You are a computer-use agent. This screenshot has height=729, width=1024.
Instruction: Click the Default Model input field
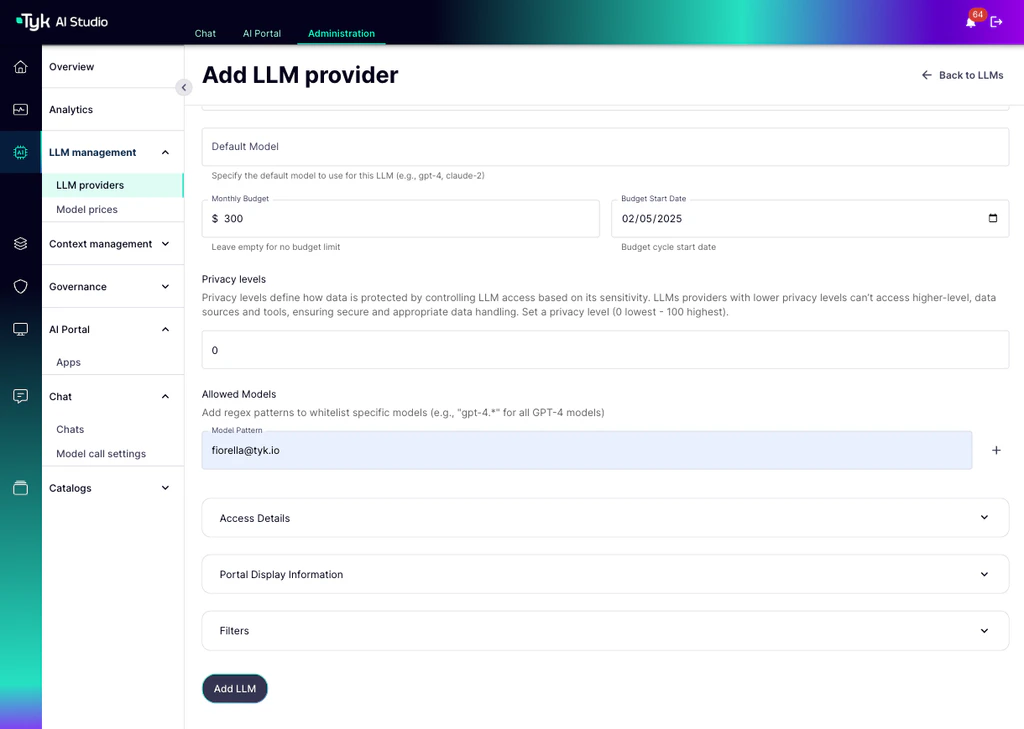(x=605, y=146)
